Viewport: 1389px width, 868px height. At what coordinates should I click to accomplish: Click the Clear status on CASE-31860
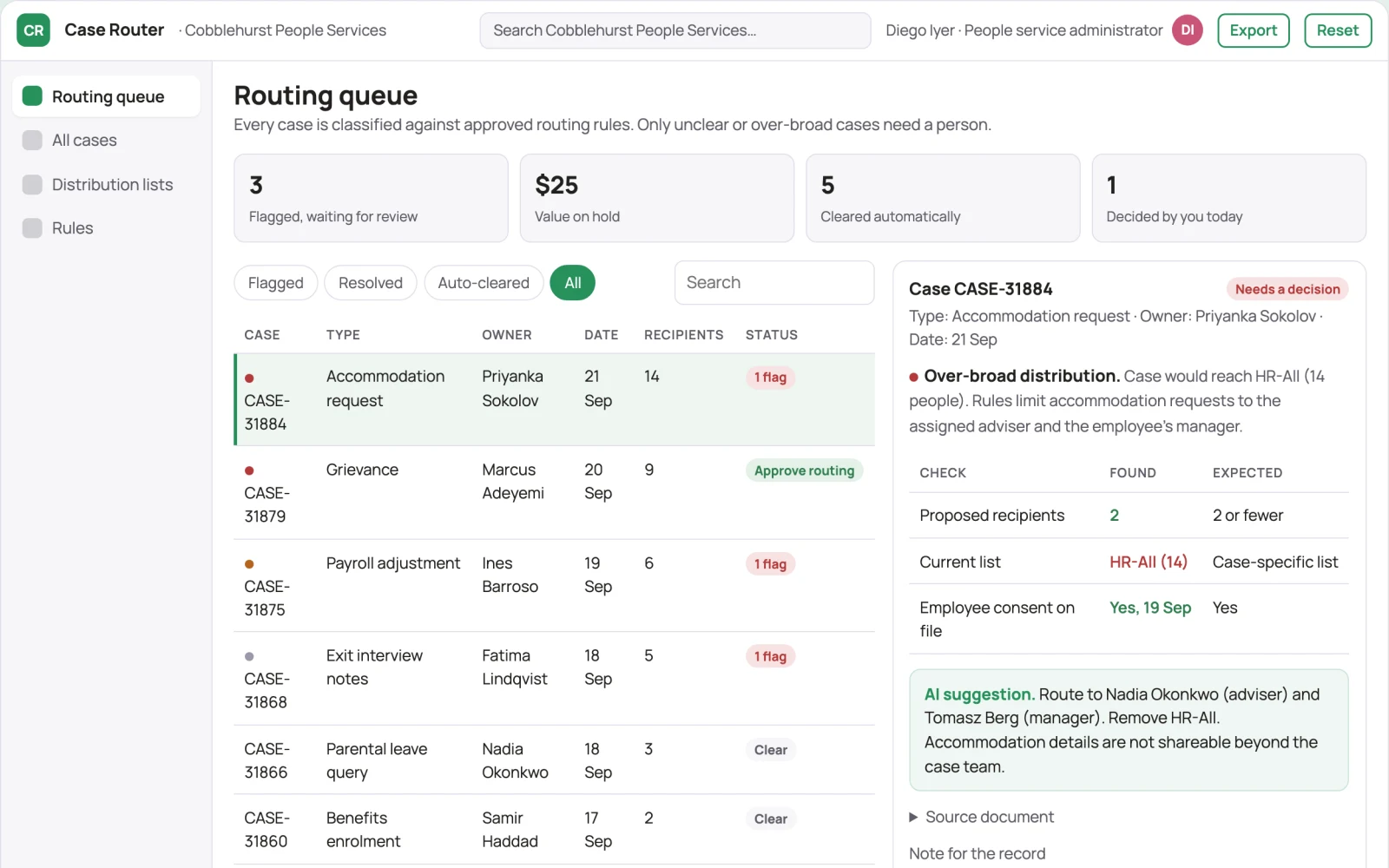tap(771, 819)
